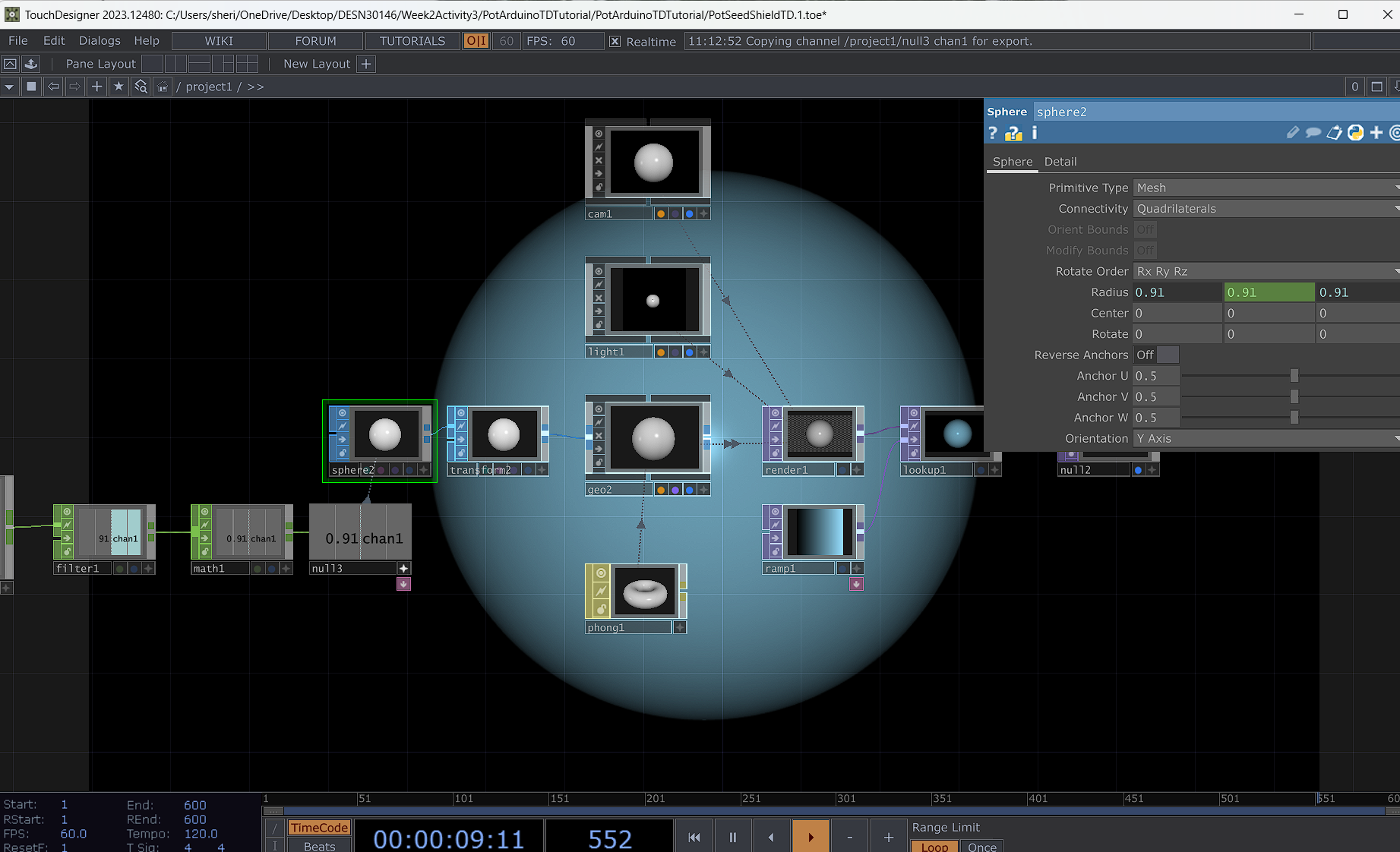Switch to the Detail tab

tap(1060, 161)
